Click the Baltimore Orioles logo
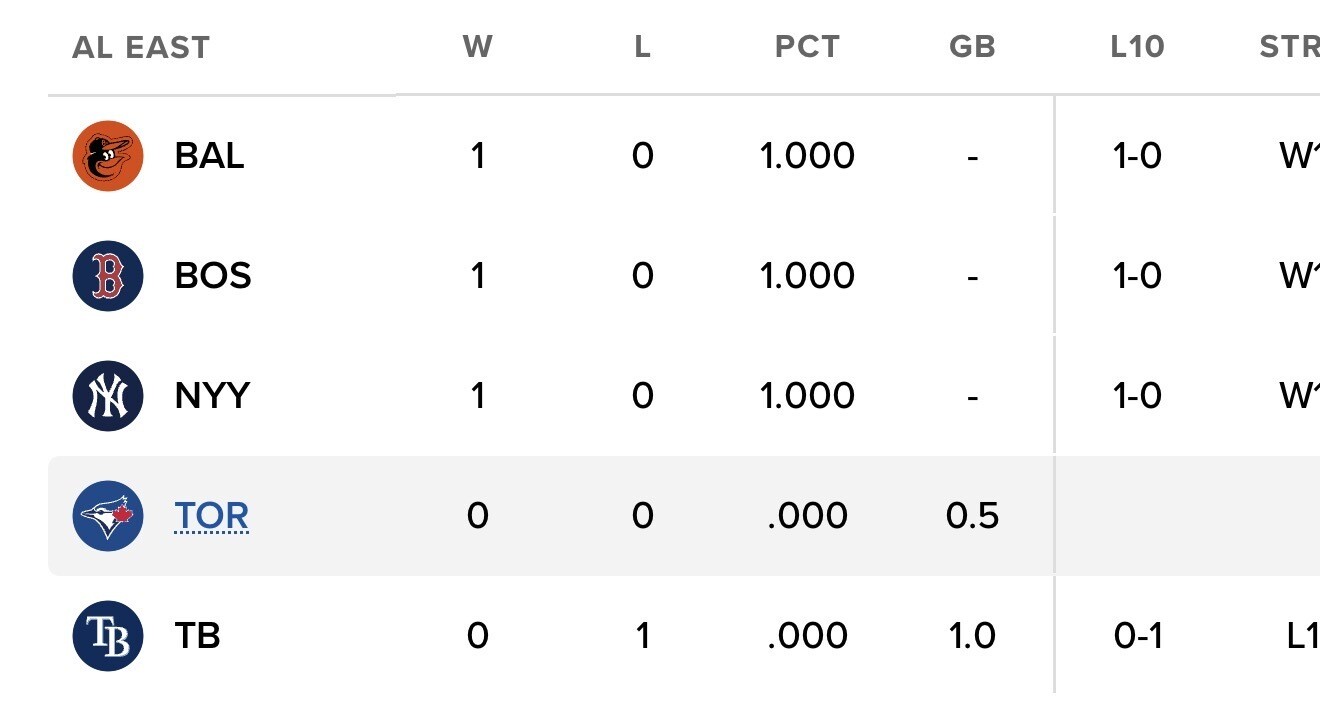The width and height of the screenshot is (1320, 712). click(108, 156)
